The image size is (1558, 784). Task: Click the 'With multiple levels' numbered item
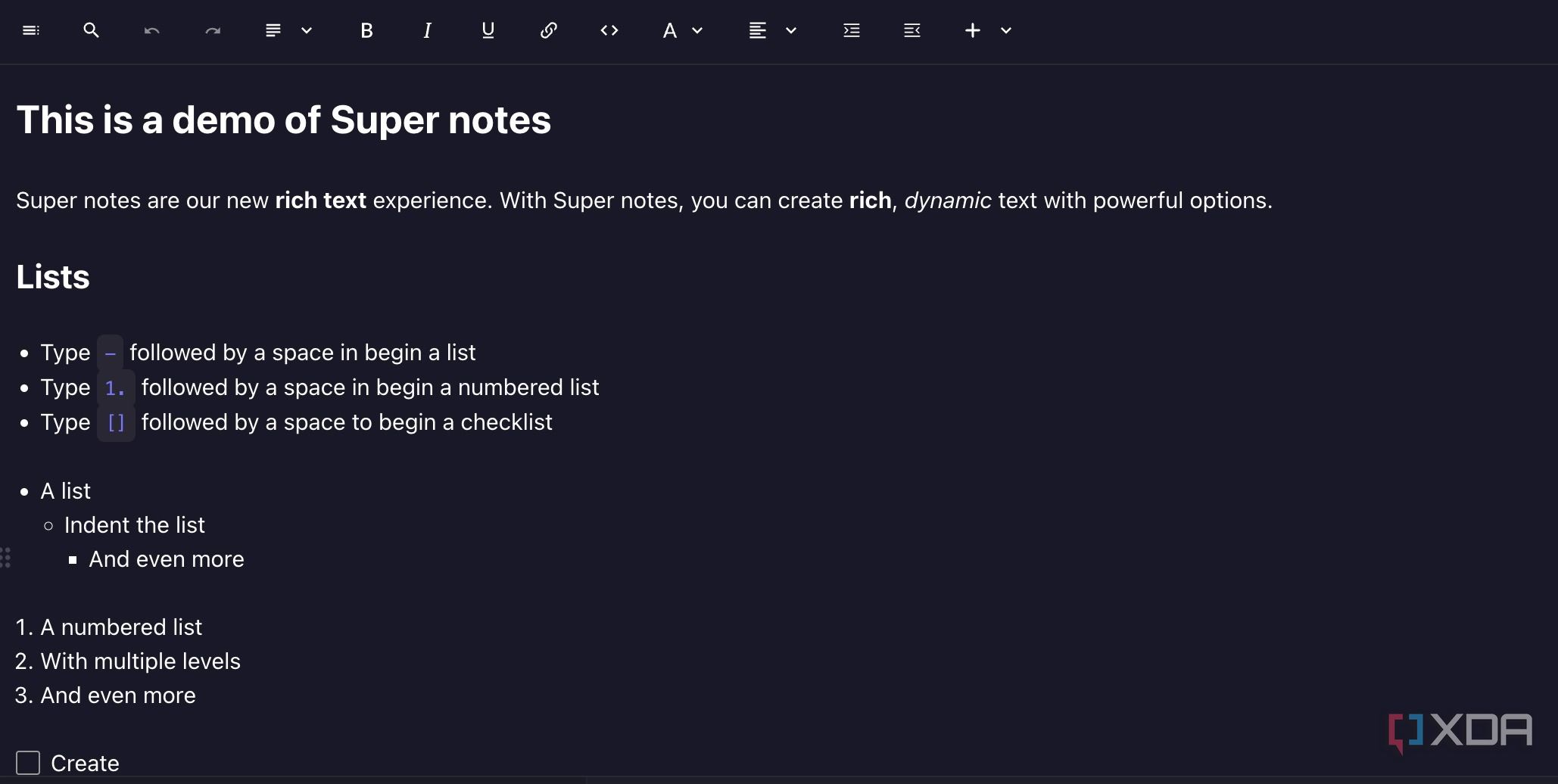click(140, 661)
